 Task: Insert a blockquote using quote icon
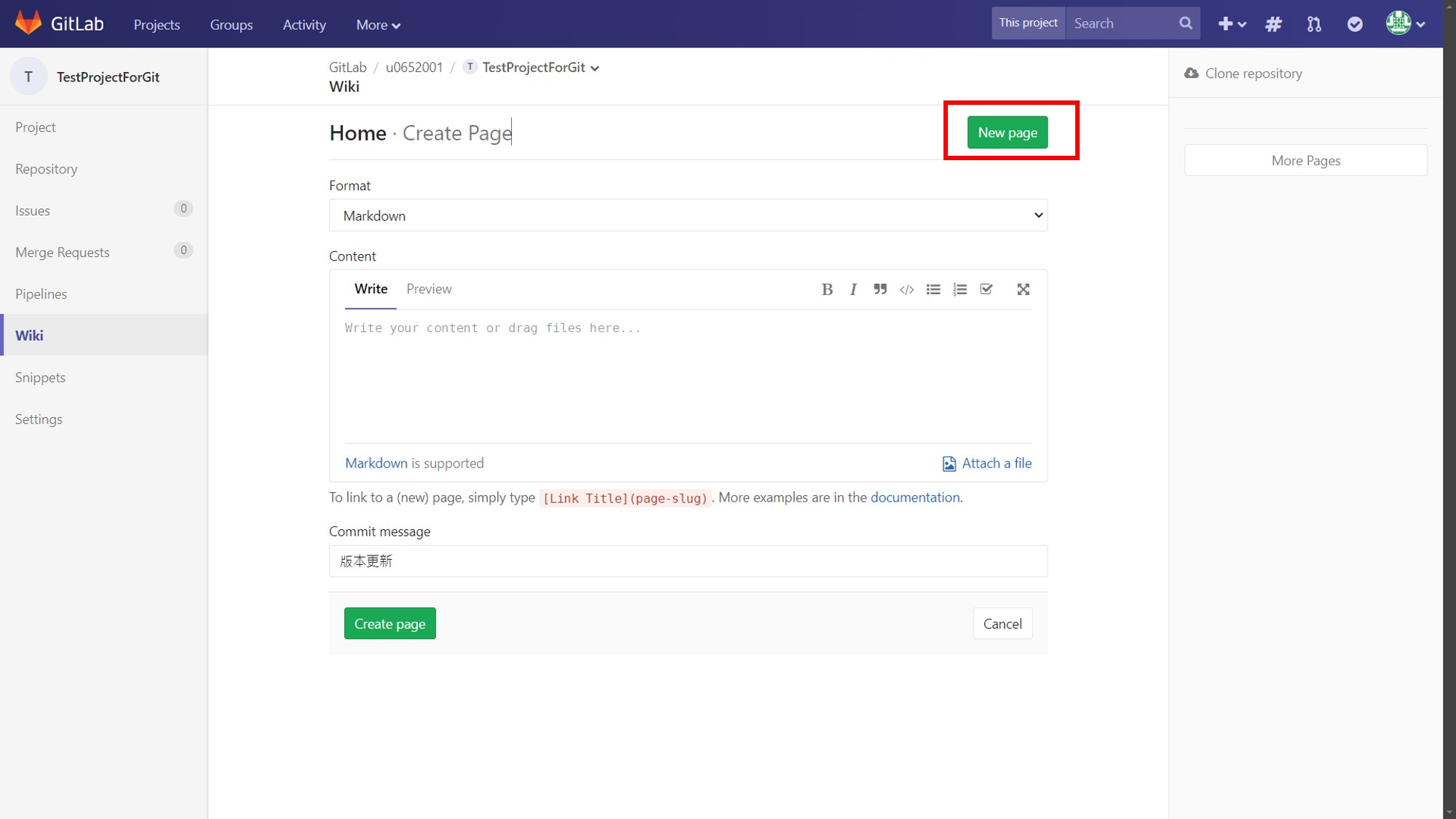pos(880,289)
